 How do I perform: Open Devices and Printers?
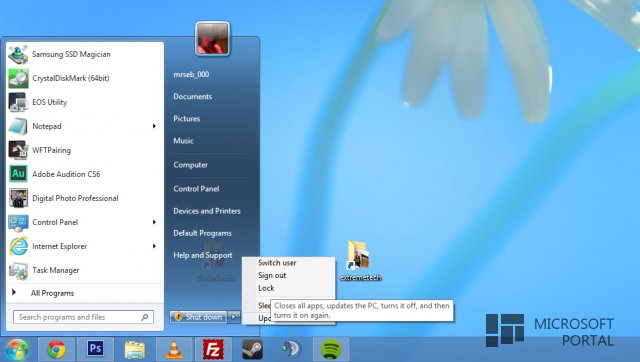pos(207,211)
